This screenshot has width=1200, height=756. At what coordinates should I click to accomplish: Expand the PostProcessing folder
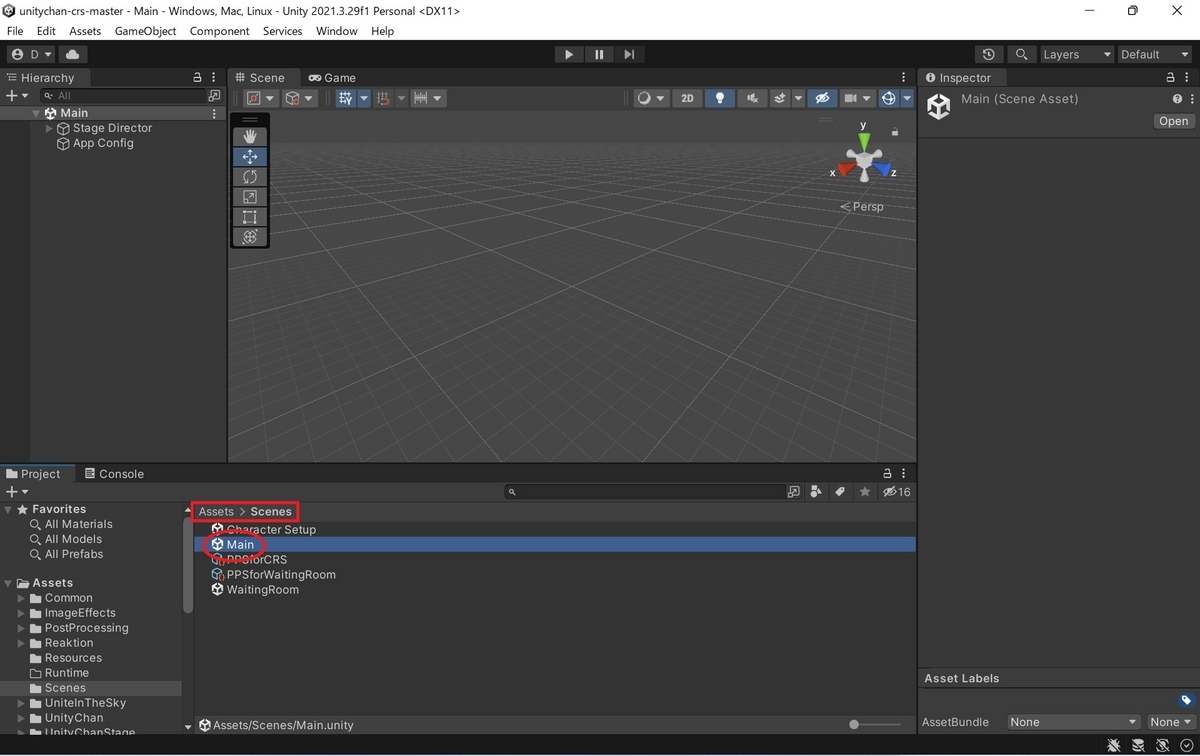click(21, 628)
